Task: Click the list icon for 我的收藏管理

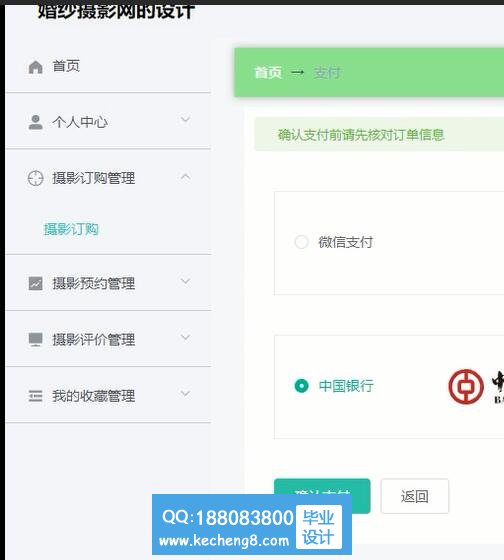Action: (x=35, y=396)
